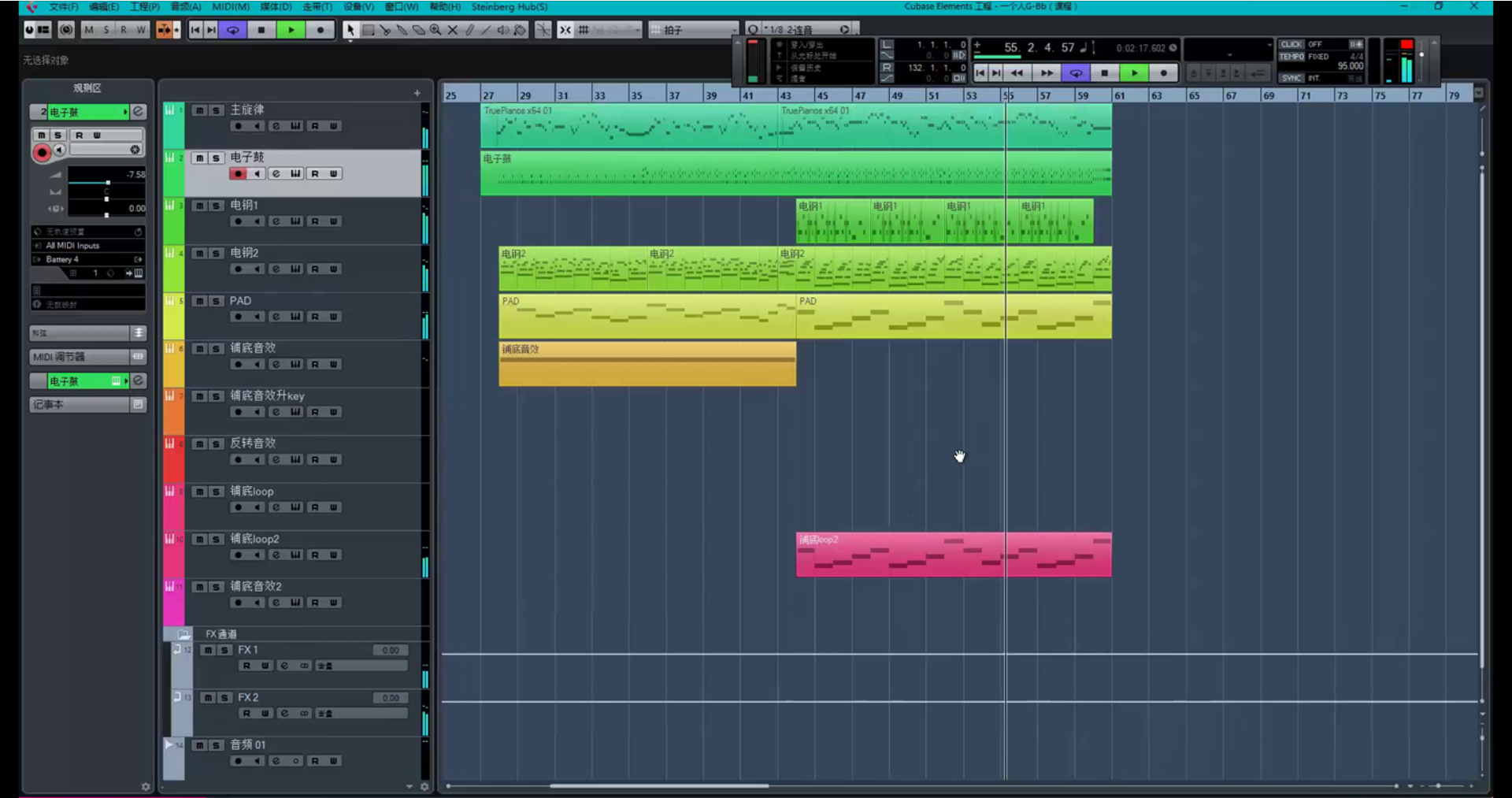Image resolution: width=1512 pixels, height=798 pixels.
Task: Click bar 61 on the timeline ruler
Action: (x=1119, y=95)
